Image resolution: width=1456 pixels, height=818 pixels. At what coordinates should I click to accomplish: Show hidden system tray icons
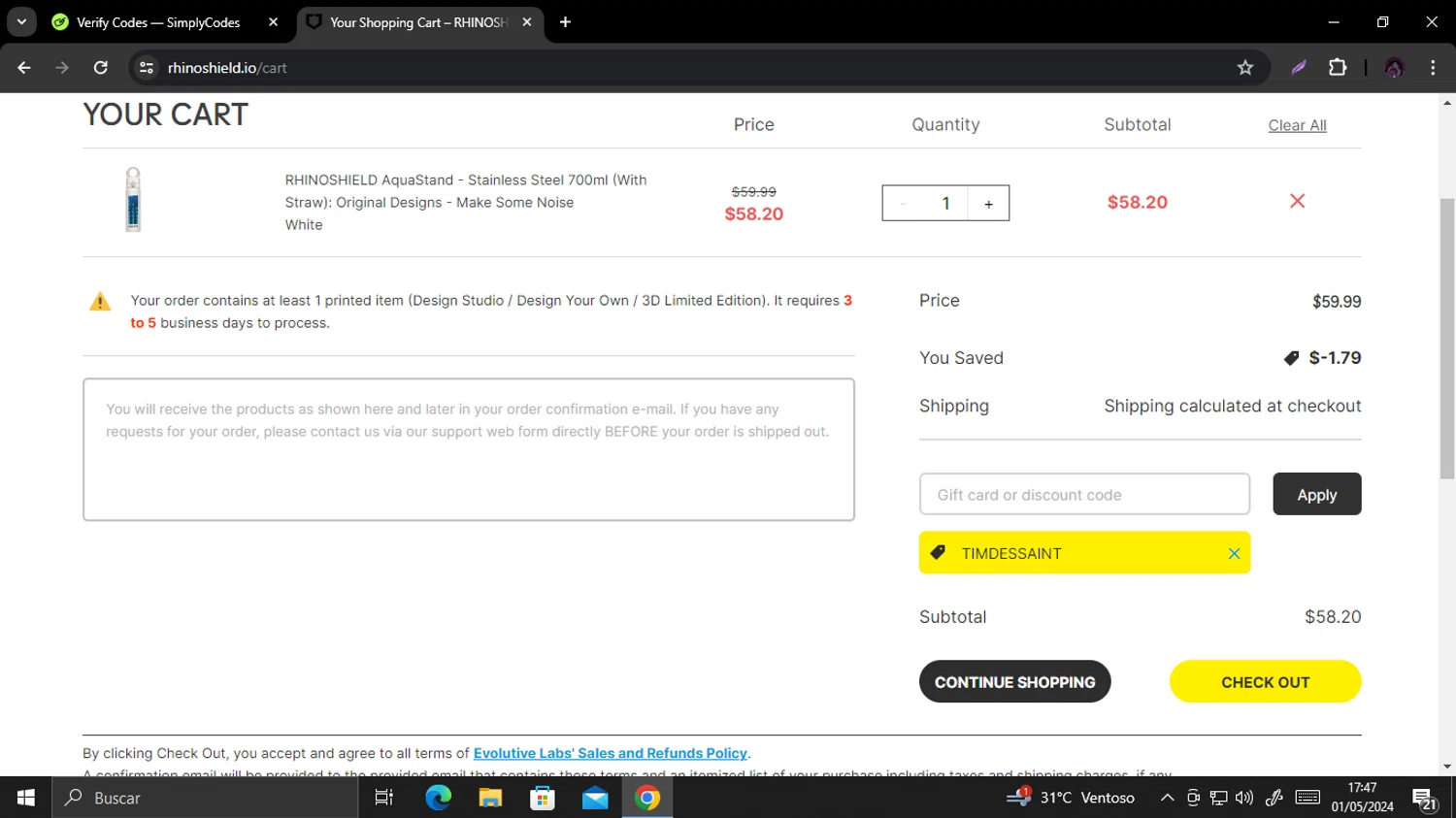(x=1167, y=798)
